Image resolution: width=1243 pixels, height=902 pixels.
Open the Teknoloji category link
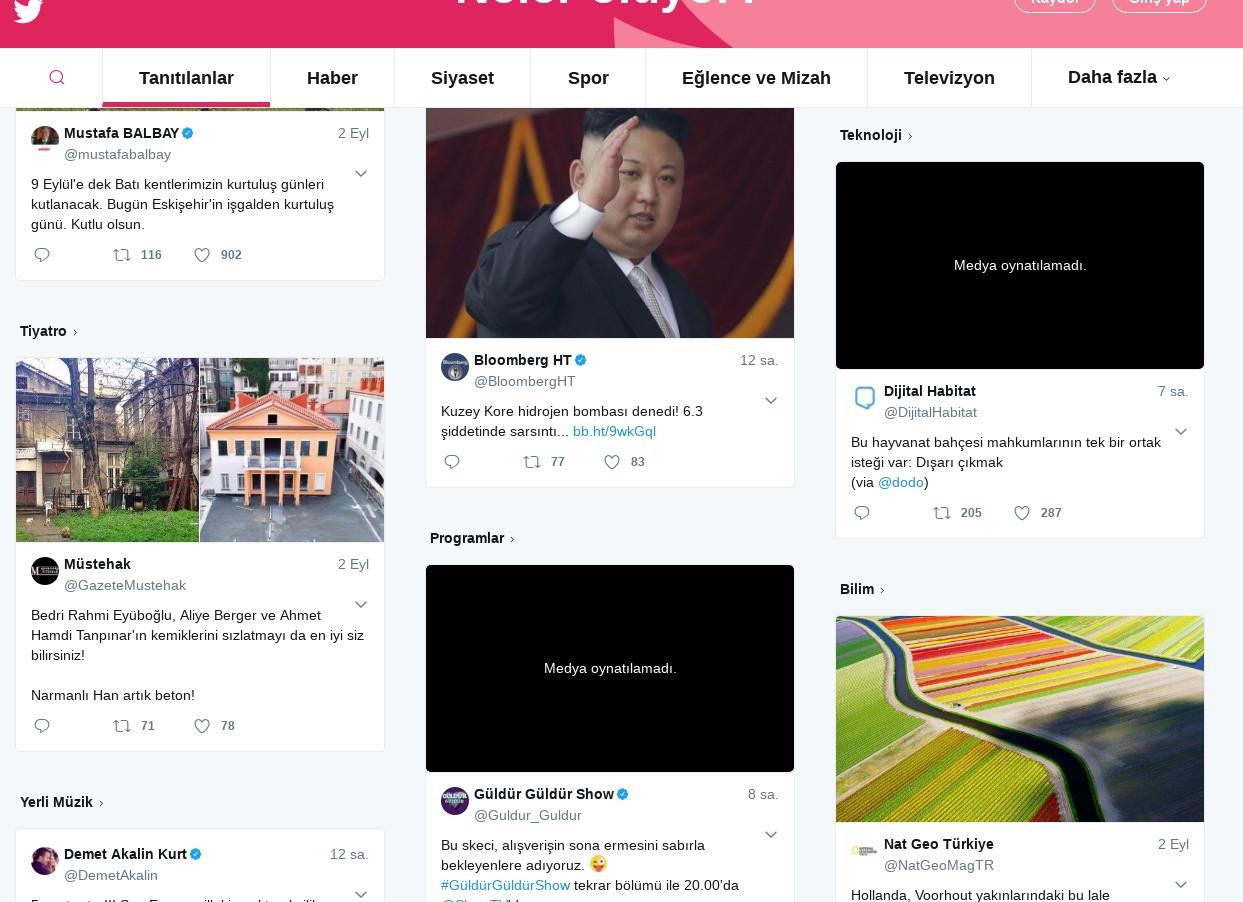pyautogui.click(x=876, y=135)
